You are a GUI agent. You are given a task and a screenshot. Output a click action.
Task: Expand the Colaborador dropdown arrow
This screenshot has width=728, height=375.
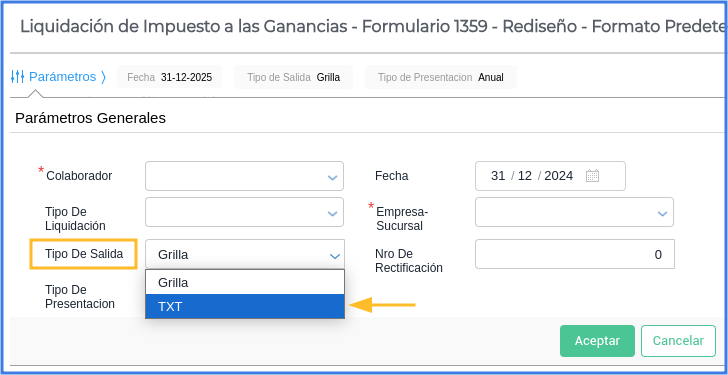coord(332,177)
